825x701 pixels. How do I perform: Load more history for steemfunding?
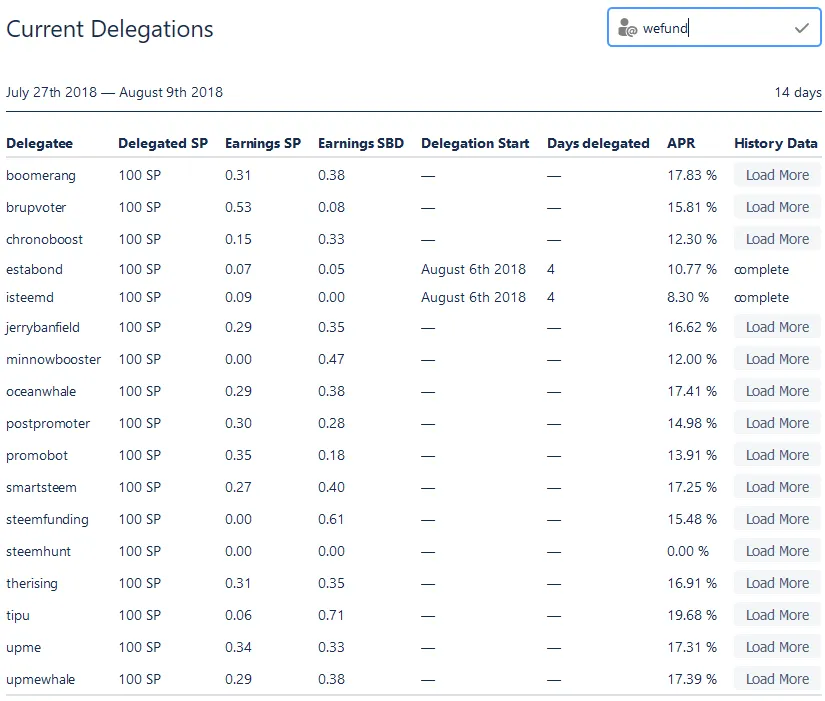point(777,519)
